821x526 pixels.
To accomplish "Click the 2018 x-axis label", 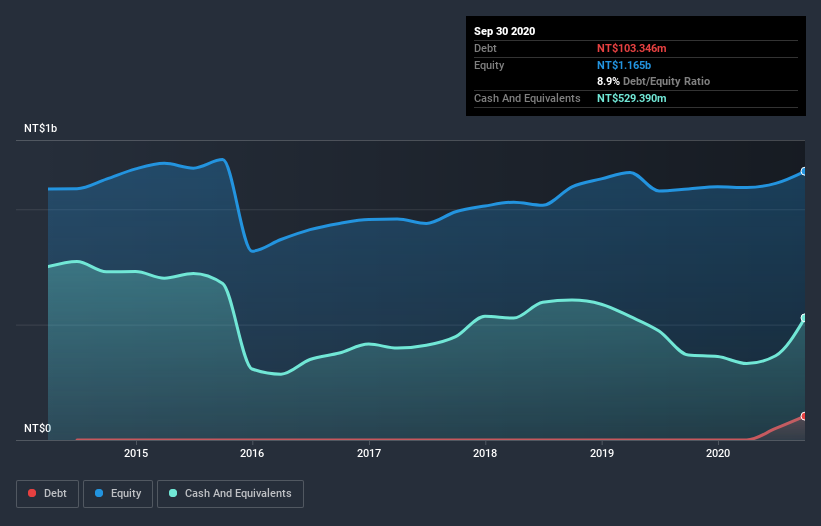I will [485, 453].
